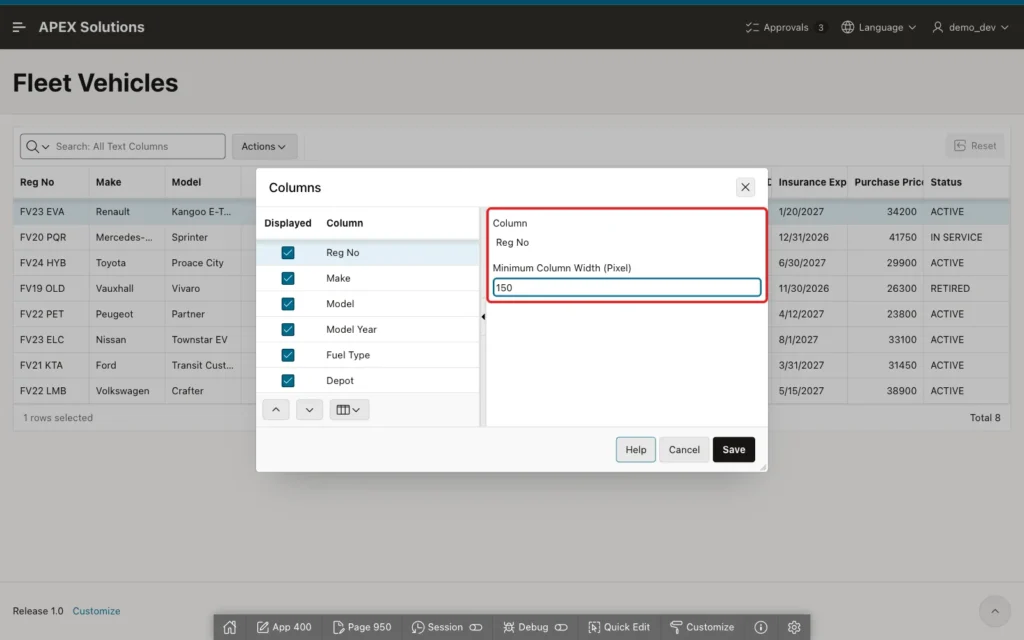The image size is (1024, 640).
Task: Click the Townstar EV model cell
Action: click(202, 340)
